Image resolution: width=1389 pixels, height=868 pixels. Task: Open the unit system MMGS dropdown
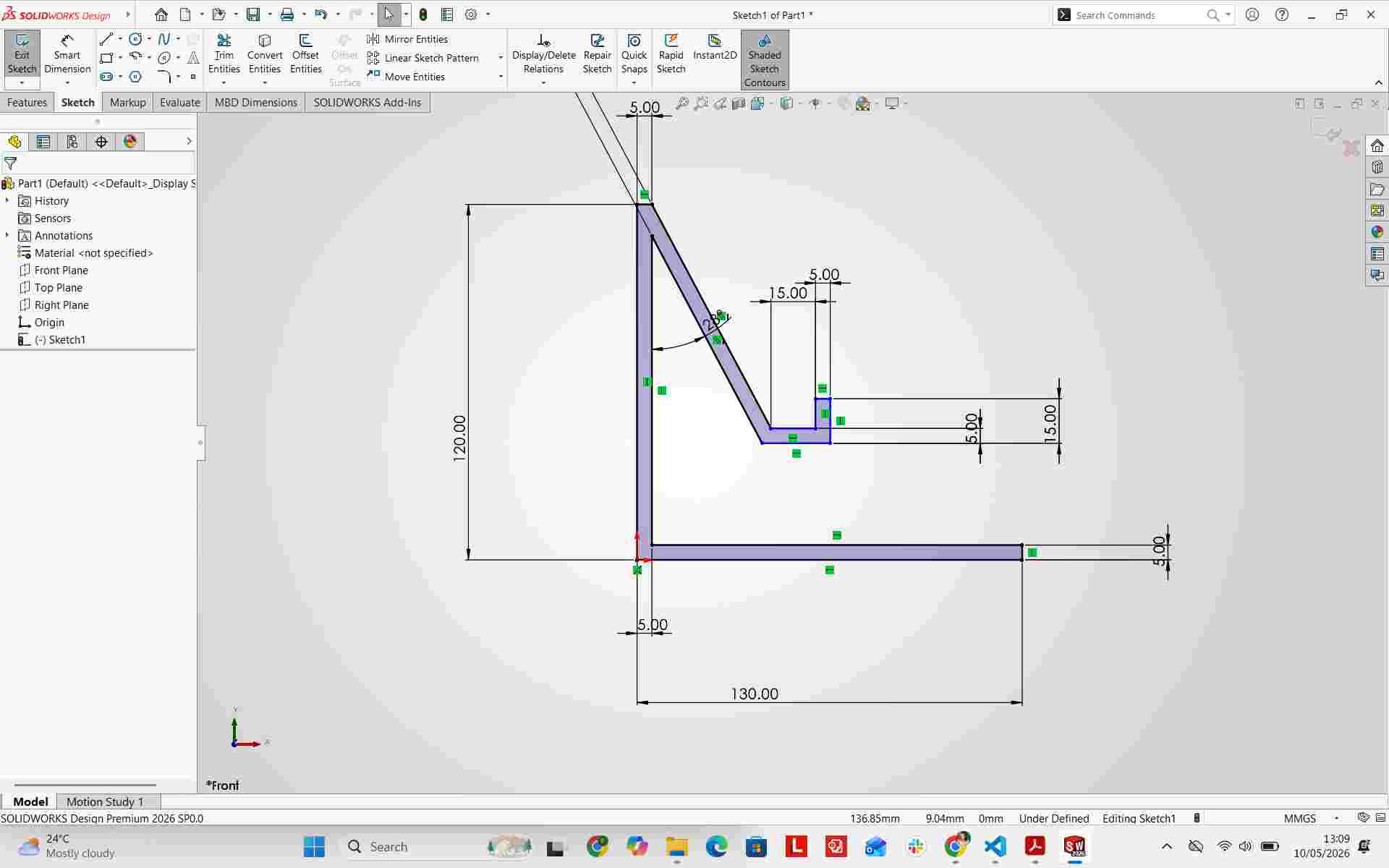(1337, 818)
